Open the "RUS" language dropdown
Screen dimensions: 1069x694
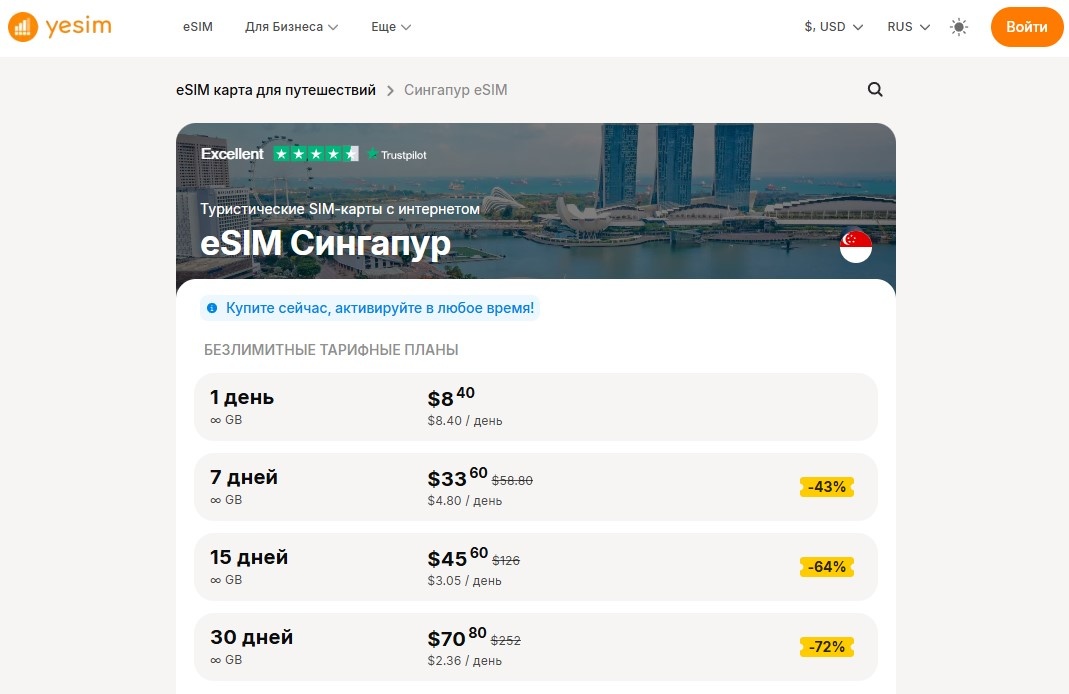[x=906, y=27]
